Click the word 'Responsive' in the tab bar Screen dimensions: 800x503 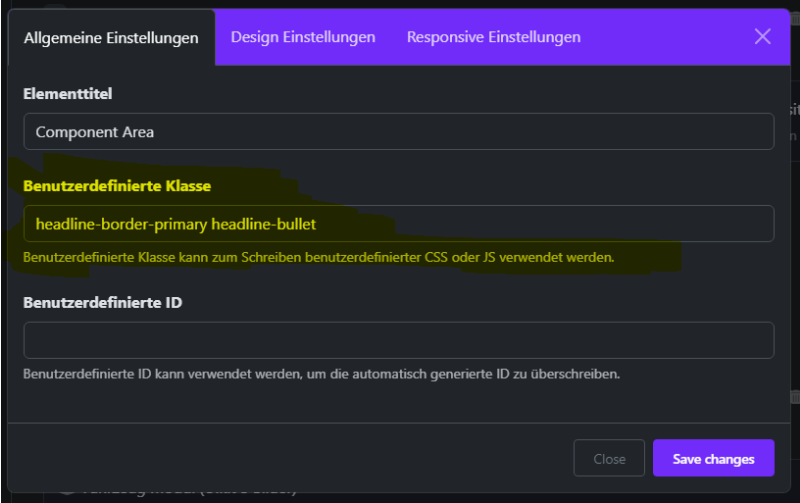[445, 37]
